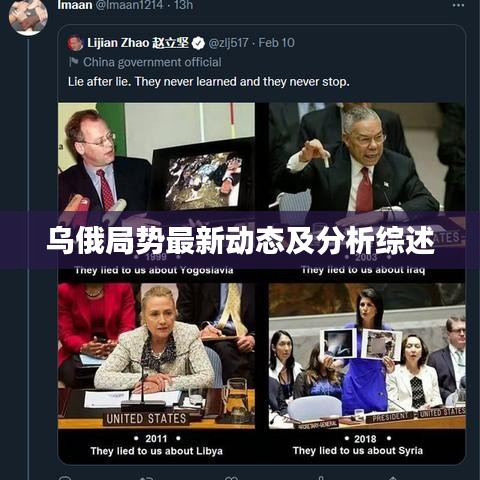
Task: Click Lijian Zhao's small profile avatar
Action: 75,43
